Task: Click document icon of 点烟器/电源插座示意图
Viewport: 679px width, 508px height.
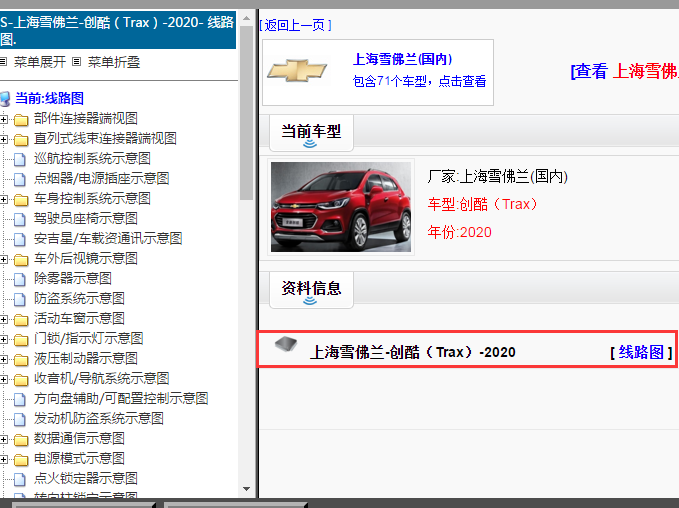Action: pos(19,179)
